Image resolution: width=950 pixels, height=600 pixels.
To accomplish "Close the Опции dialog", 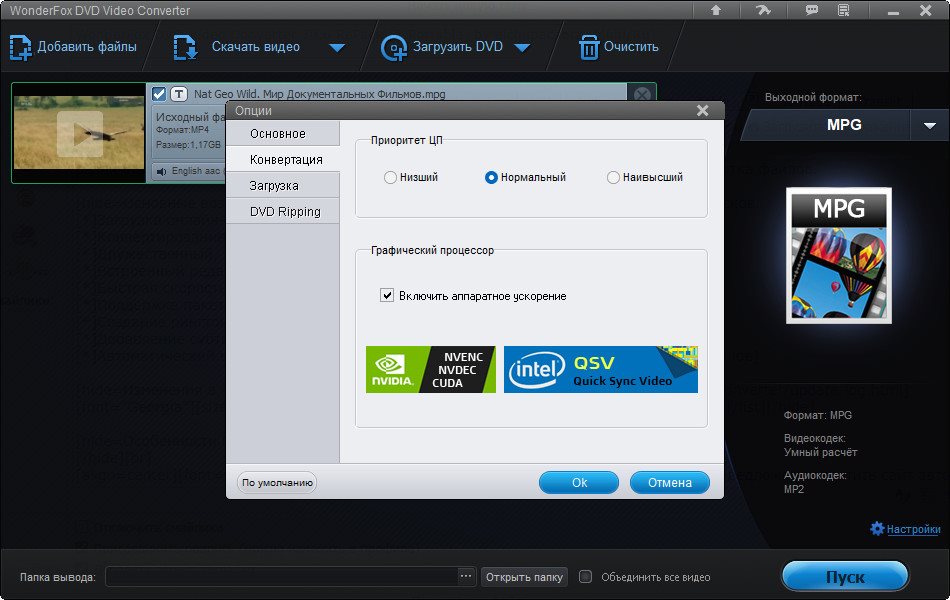I will [702, 110].
